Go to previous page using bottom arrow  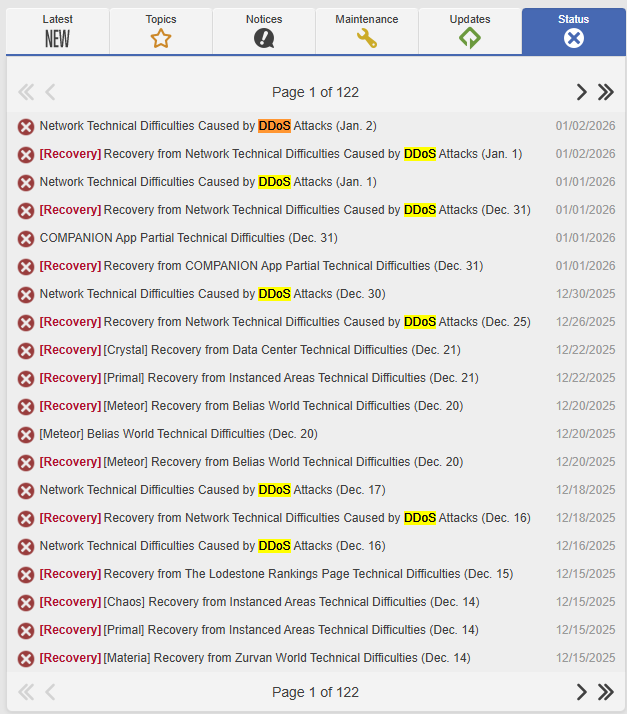point(50,692)
